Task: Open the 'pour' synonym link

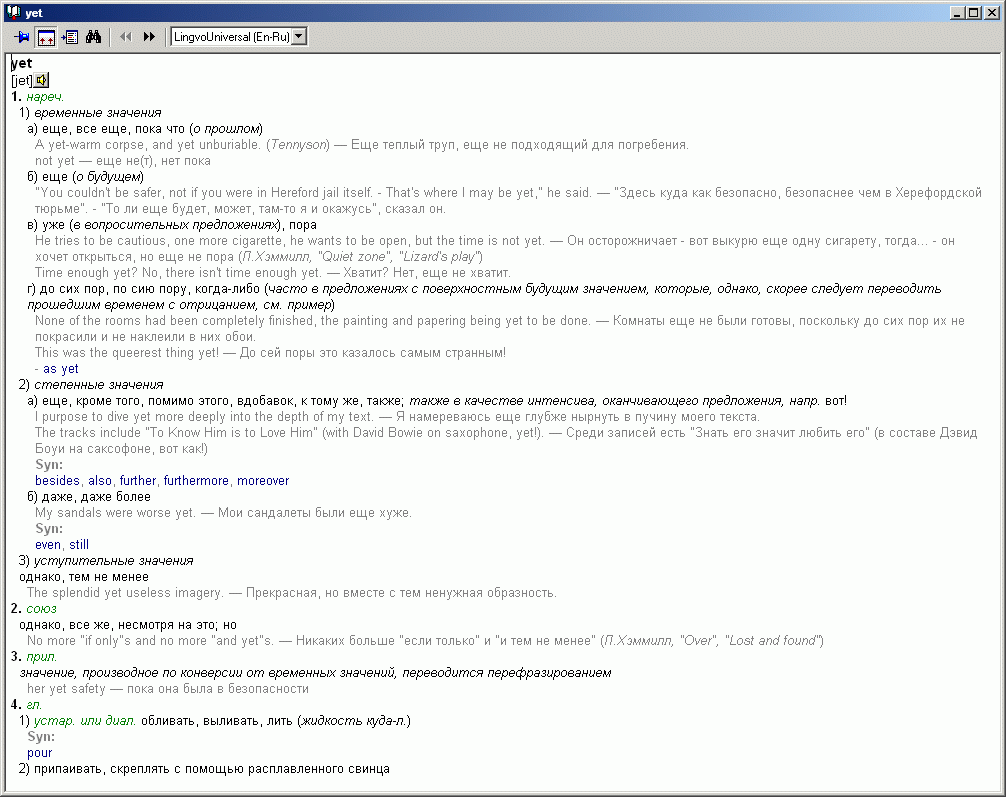Action: pyautogui.click(x=40, y=753)
